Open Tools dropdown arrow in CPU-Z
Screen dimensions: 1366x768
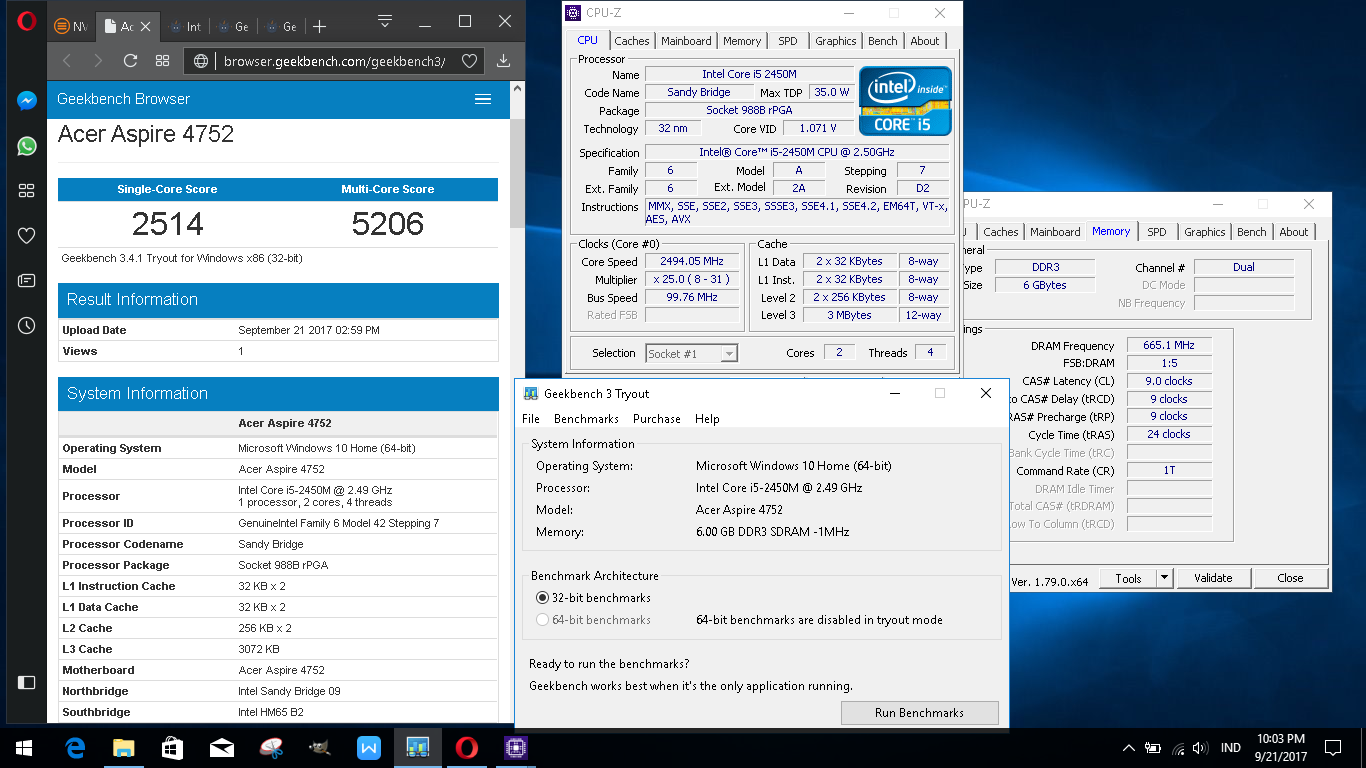1164,578
